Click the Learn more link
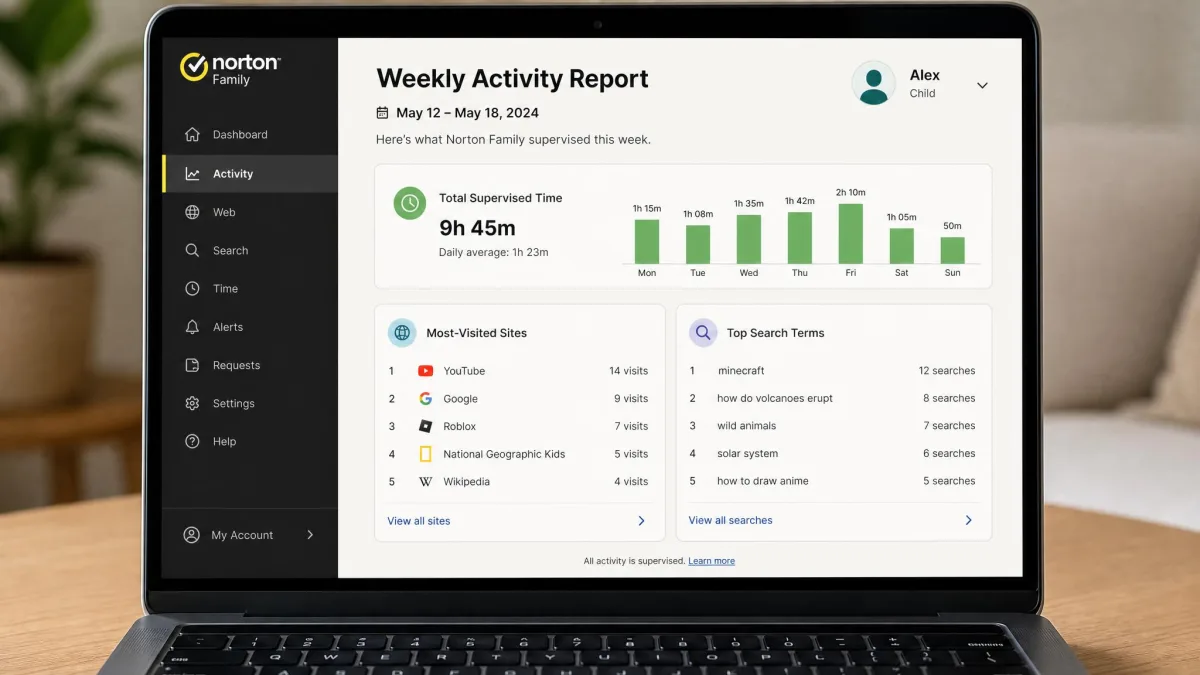1200x675 pixels. point(711,561)
